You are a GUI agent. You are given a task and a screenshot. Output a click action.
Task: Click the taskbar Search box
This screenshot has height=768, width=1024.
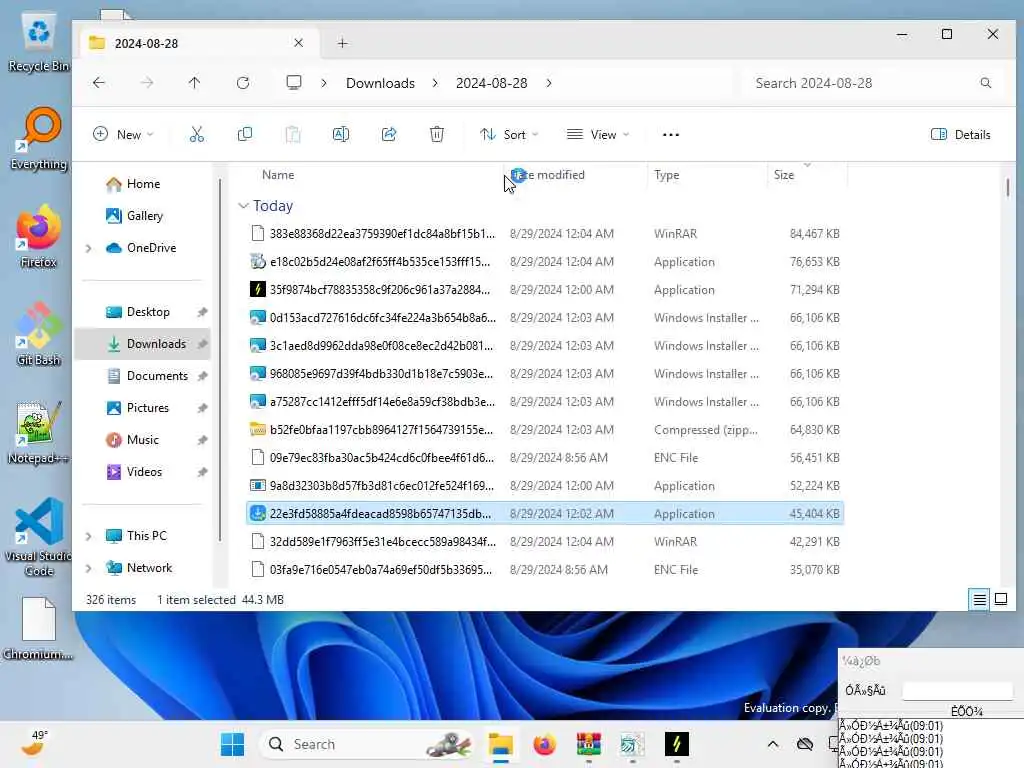click(x=367, y=744)
